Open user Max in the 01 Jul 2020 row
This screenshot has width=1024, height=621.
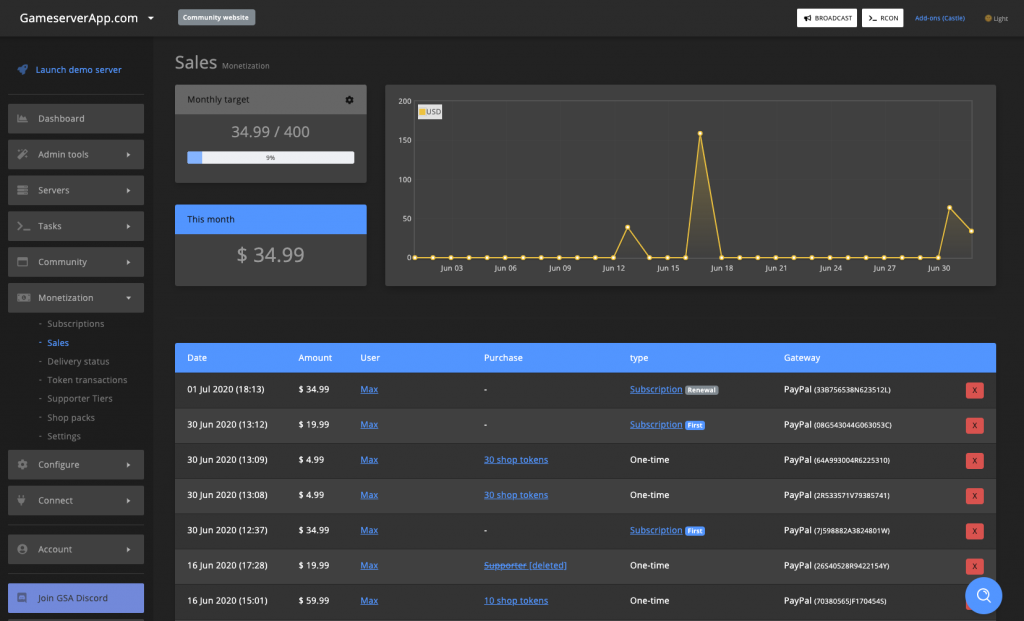369,389
